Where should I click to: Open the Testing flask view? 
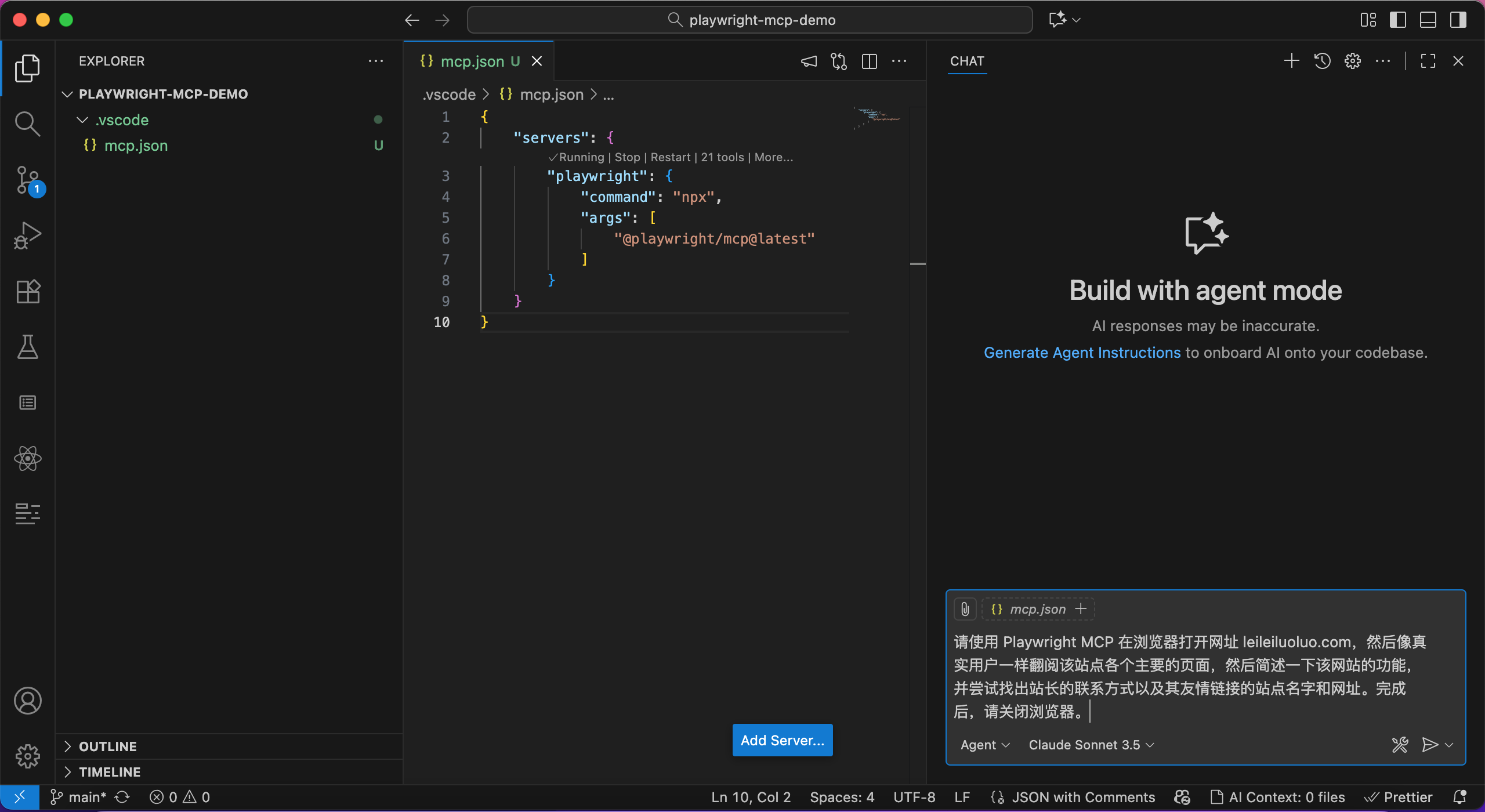(27, 347)
